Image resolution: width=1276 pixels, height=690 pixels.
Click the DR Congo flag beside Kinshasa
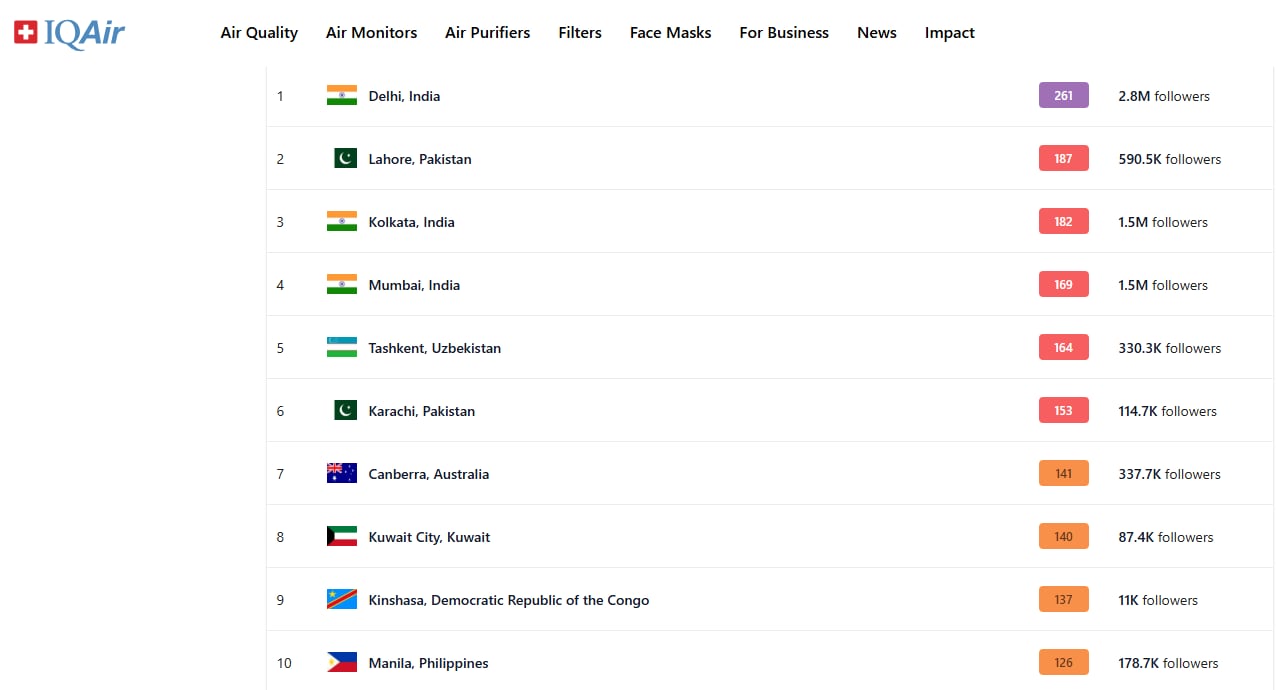[341, 600]
